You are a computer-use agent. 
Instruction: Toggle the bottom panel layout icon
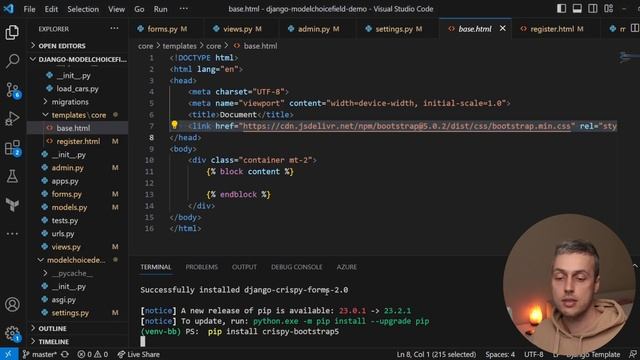click(x=577, y=9)
